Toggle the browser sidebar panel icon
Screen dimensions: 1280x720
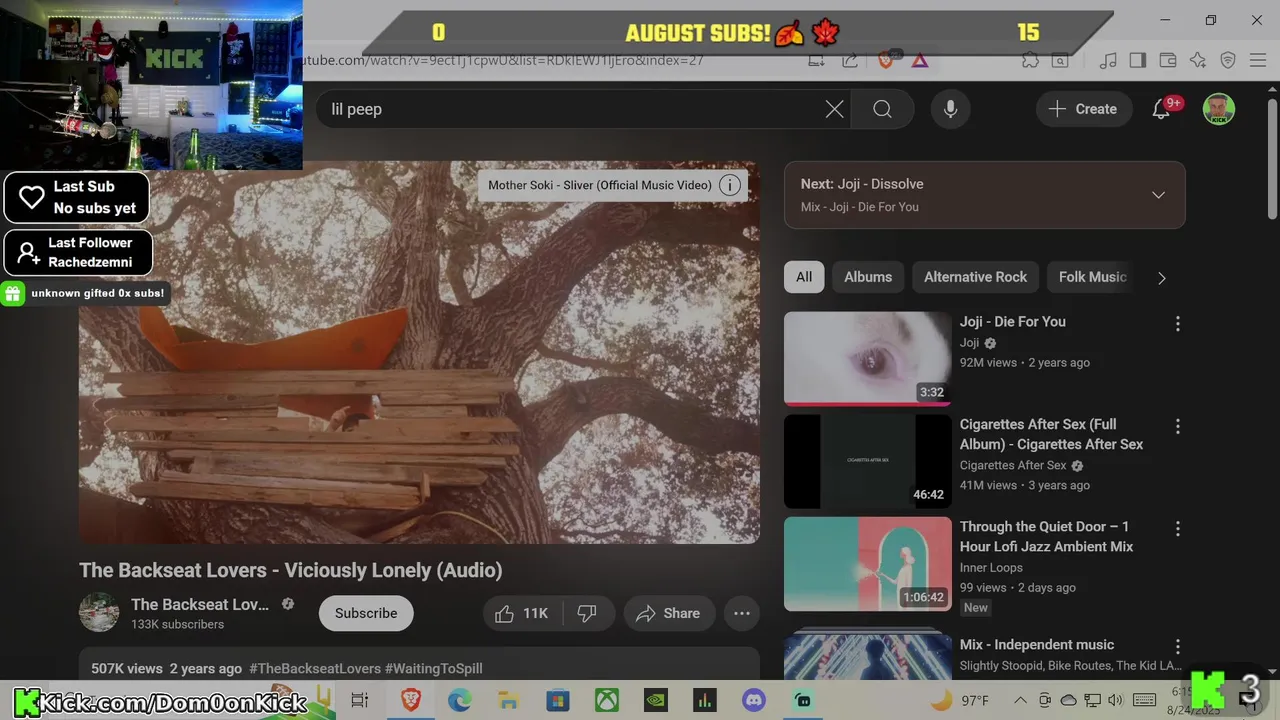point(1137,60)
